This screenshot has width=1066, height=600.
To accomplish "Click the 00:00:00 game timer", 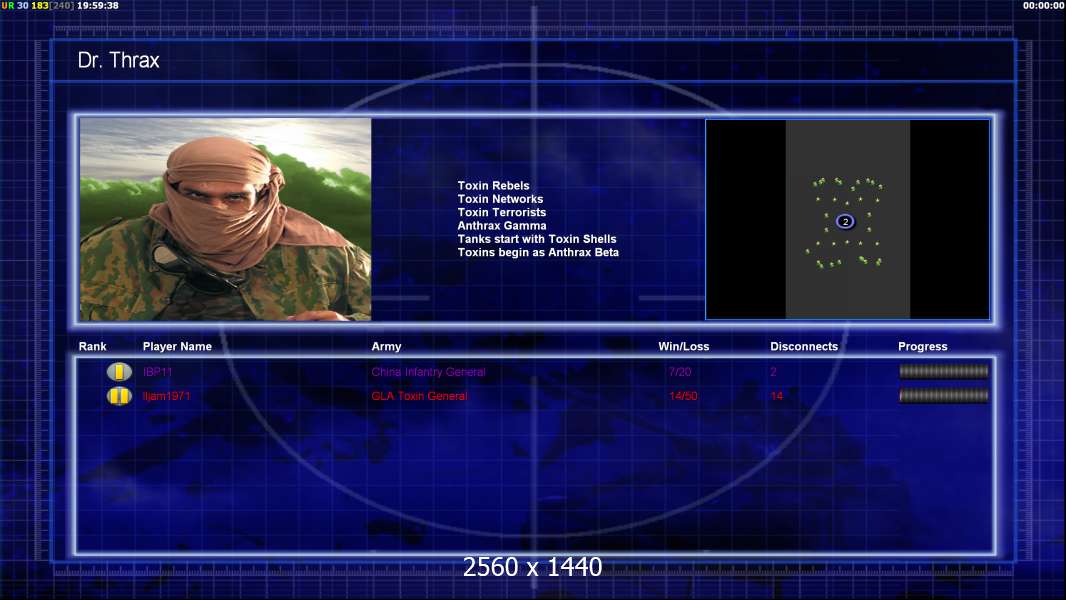I will coord(1044,5).
